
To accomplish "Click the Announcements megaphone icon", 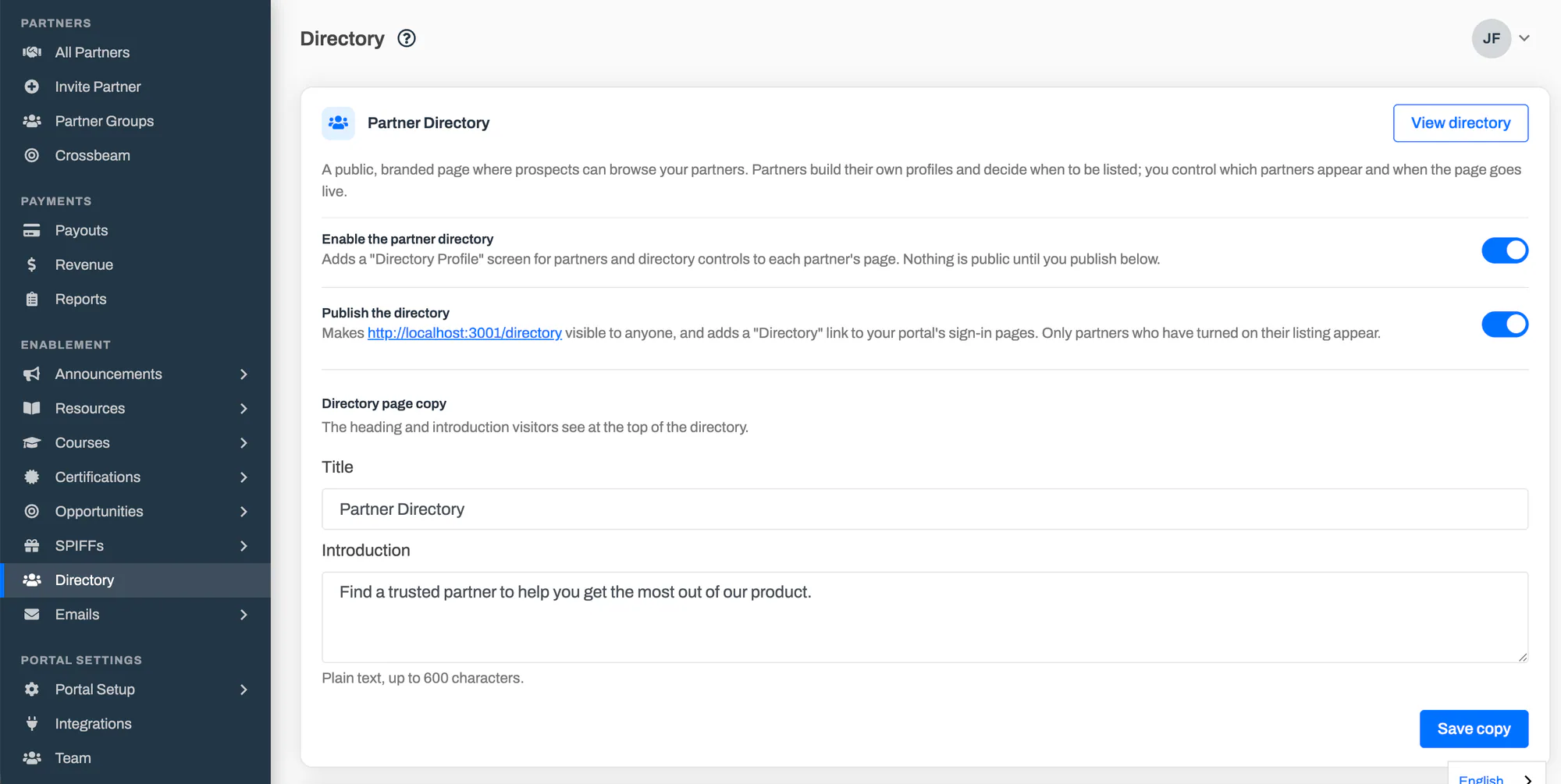I will coord(32,374).
